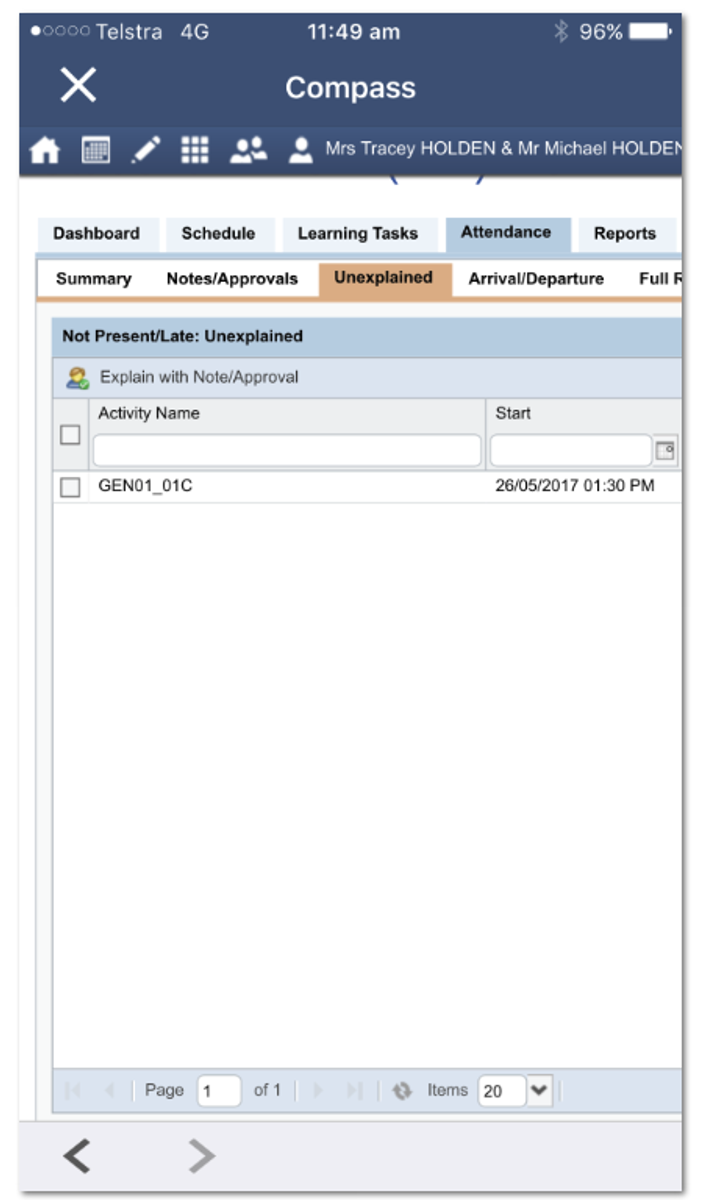Tap the 11:49 am clock
This screenshot has width=702, height=1200.
(353, 32)
